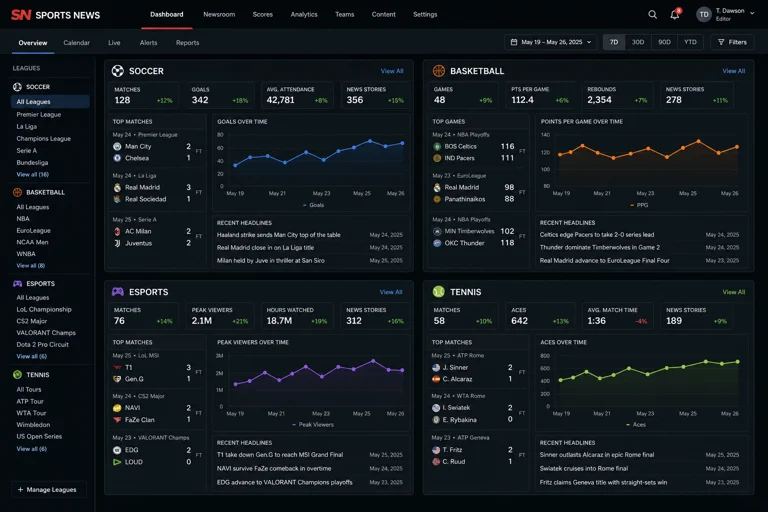768x512 pixels.
Task: Click the calendar icon in date range picker
Action: point(514,42)
